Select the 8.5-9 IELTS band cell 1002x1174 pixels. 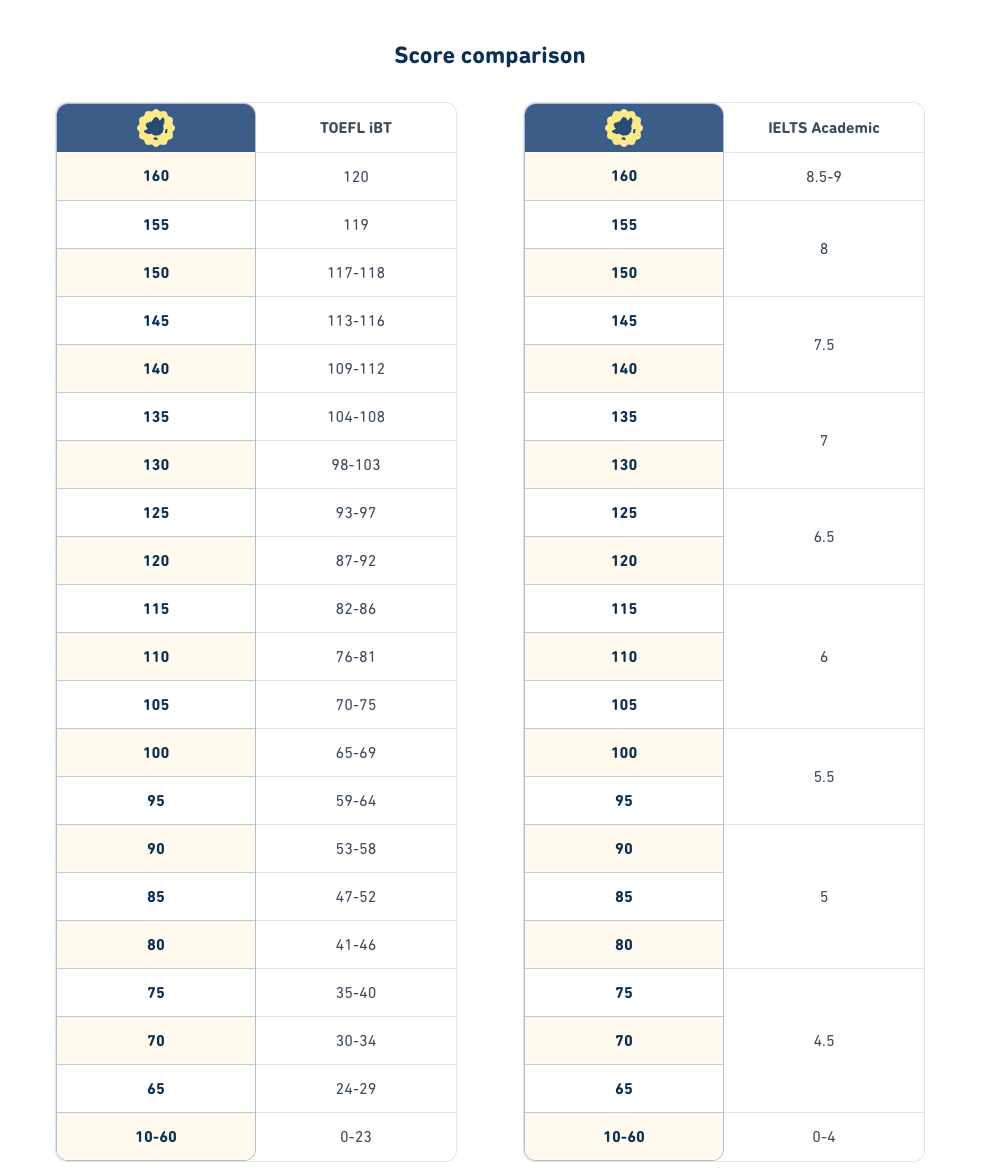coord(824,177)
